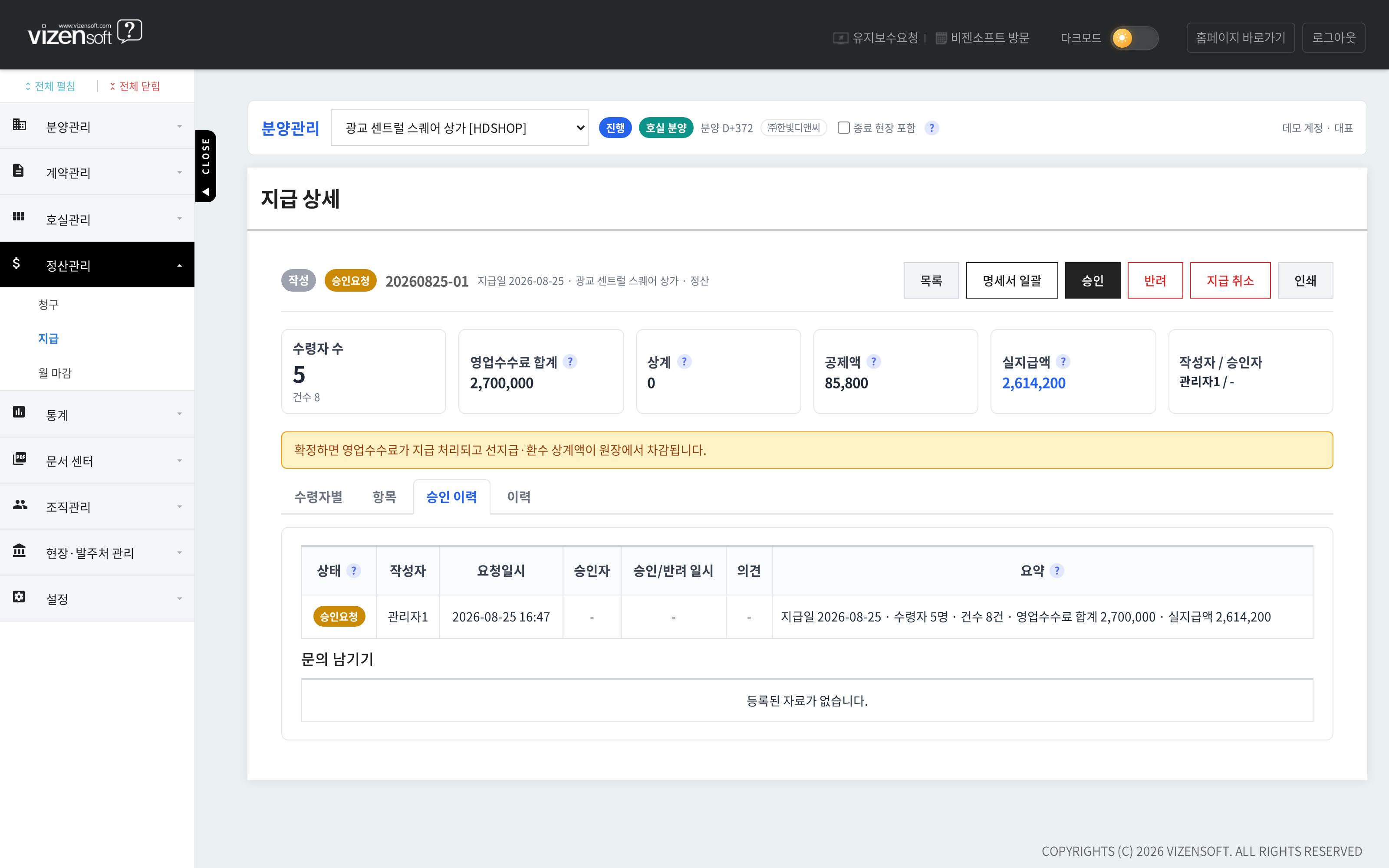The image size is (1389, 868).
Task: Click the 현장·발주처 관리 bank icon
Action: (x=20, y=551)
